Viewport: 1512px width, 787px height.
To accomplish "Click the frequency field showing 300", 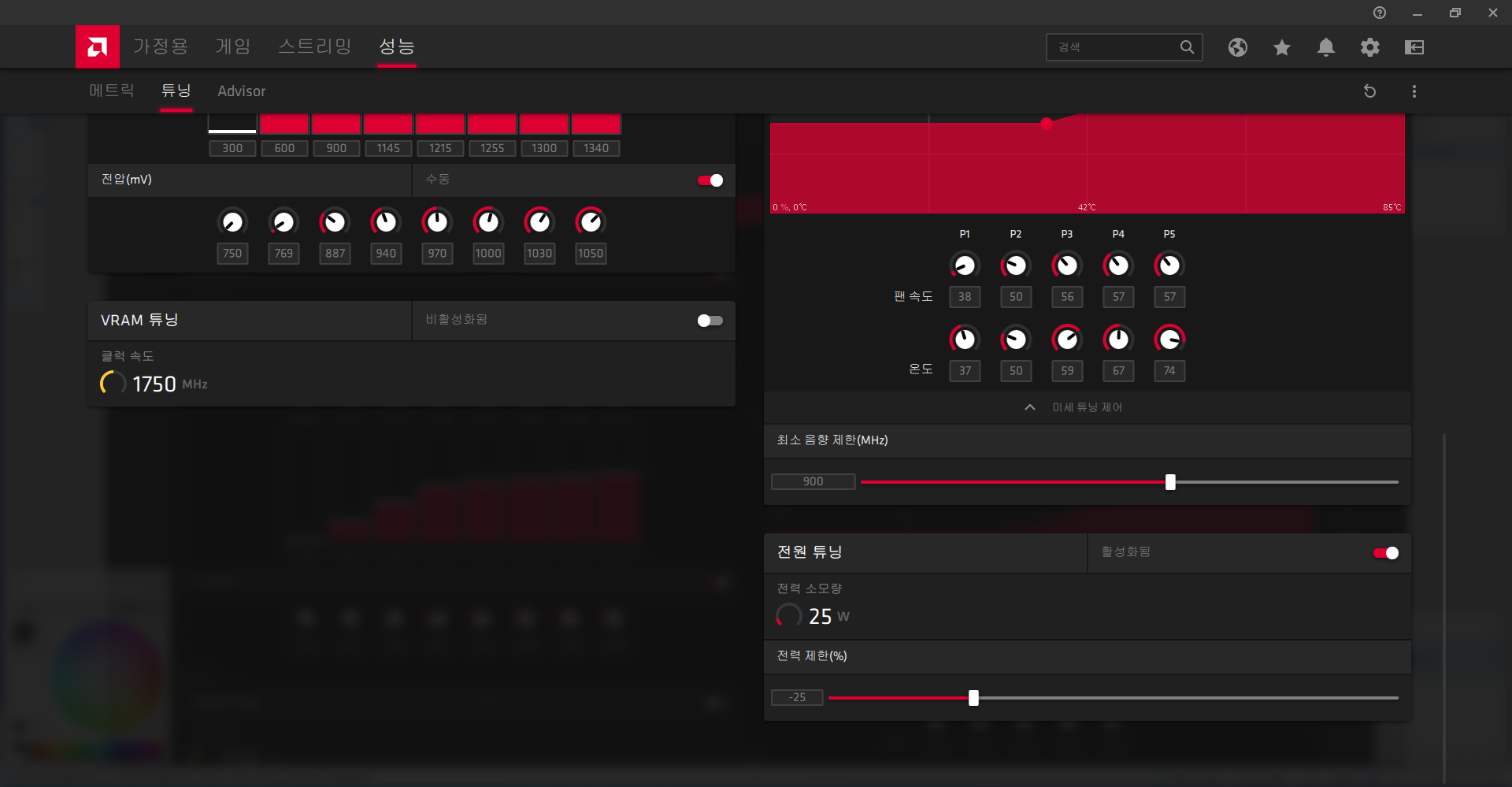I will tap(232, 148).
